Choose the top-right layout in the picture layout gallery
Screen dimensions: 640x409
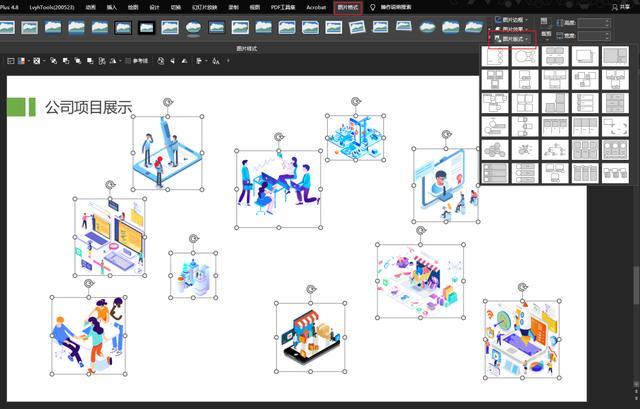[613, 56]
